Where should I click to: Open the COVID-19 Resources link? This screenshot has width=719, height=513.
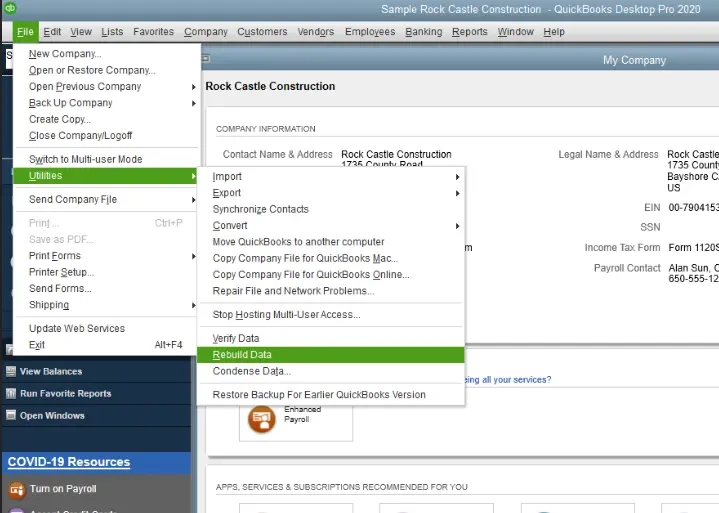(69, 462)
